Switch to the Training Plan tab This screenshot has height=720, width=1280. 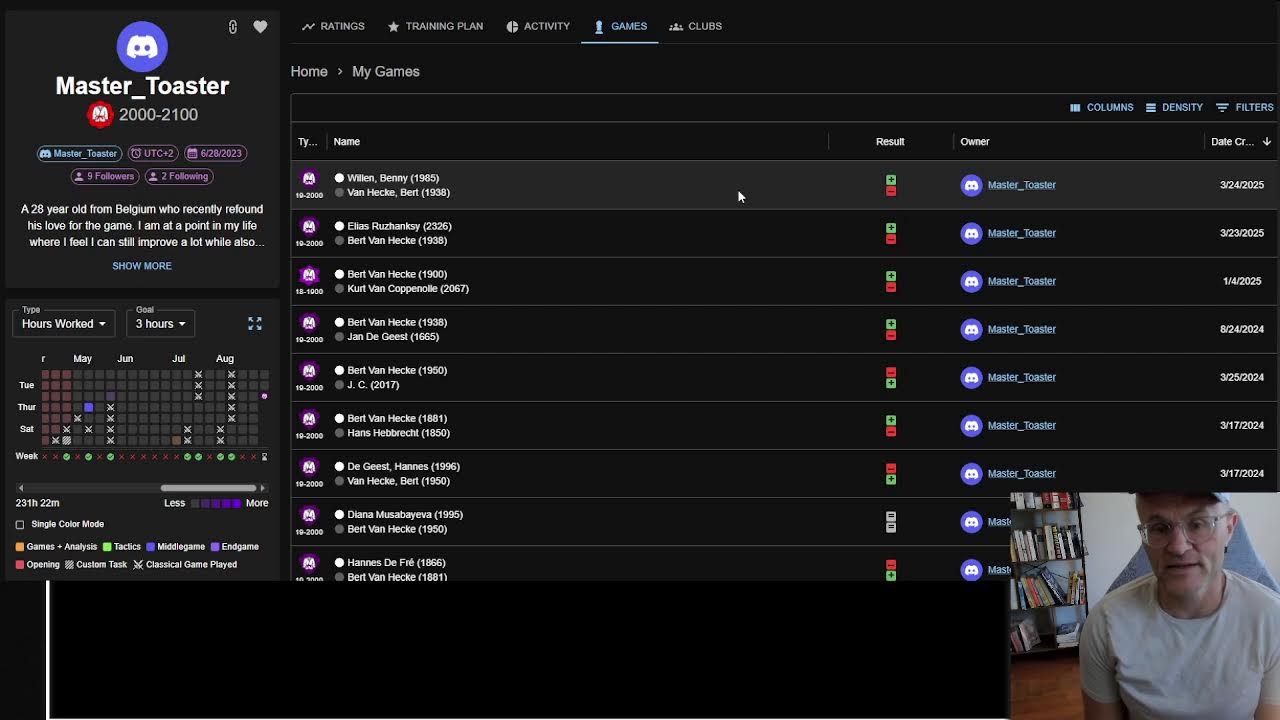click(x=435, y=26)
